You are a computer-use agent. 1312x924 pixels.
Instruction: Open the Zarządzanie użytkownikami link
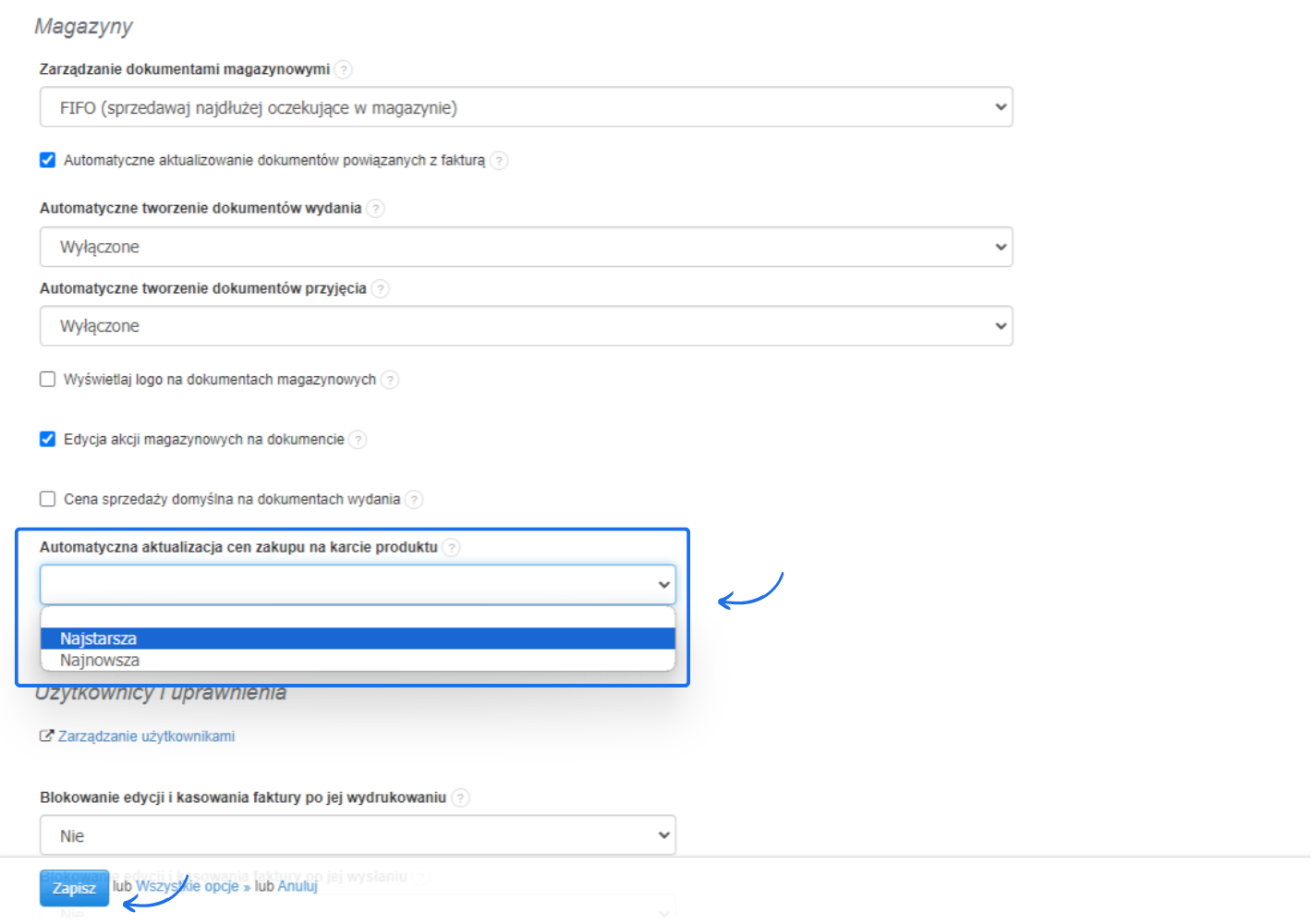click(146, 736)
